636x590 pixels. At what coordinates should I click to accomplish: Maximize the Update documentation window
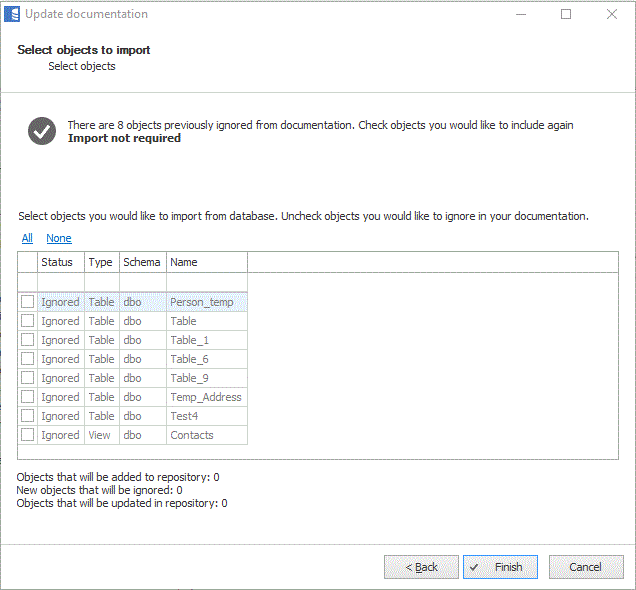click(566, 15)
